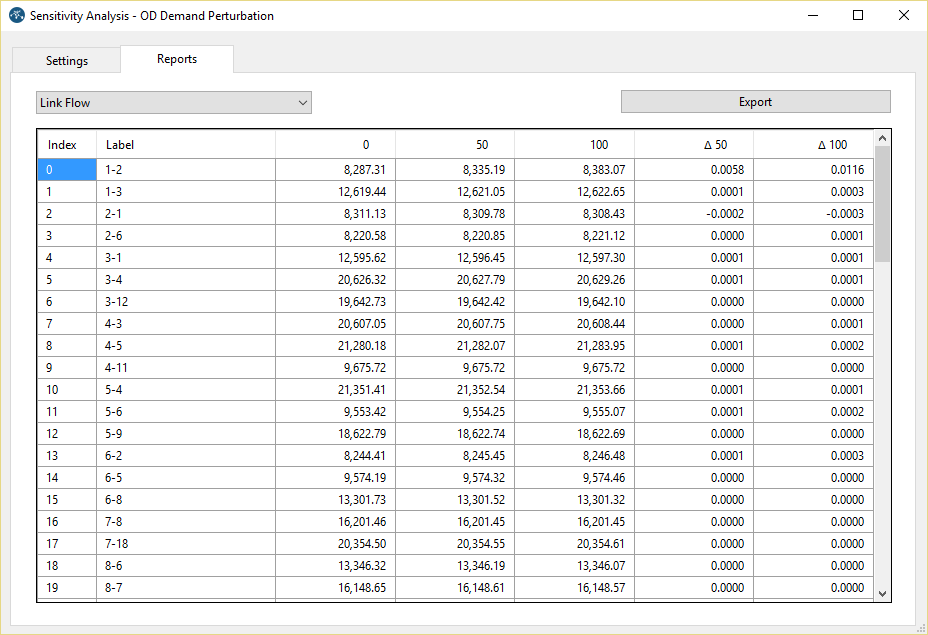
Task: Select the label cell 3-12
Action: click(185, 302)
